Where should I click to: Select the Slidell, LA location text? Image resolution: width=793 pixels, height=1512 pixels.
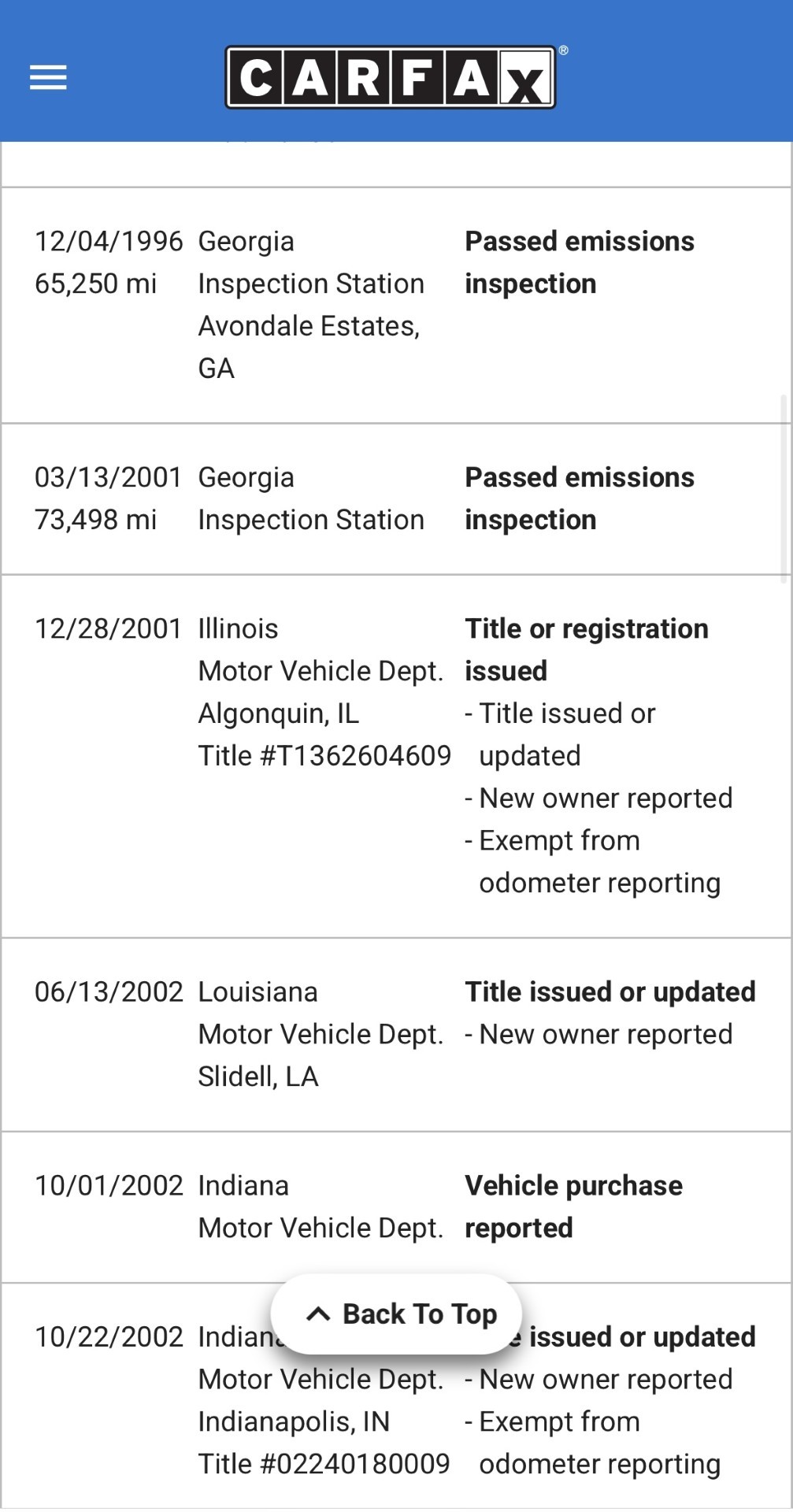click(x=258, y=1077)
